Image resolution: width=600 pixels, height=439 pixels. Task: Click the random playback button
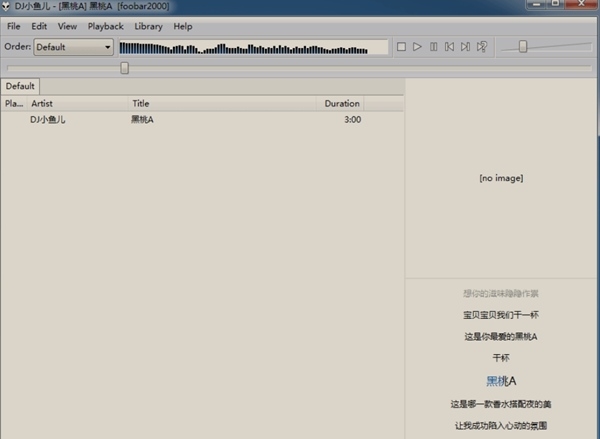click(x=482, y=47)
